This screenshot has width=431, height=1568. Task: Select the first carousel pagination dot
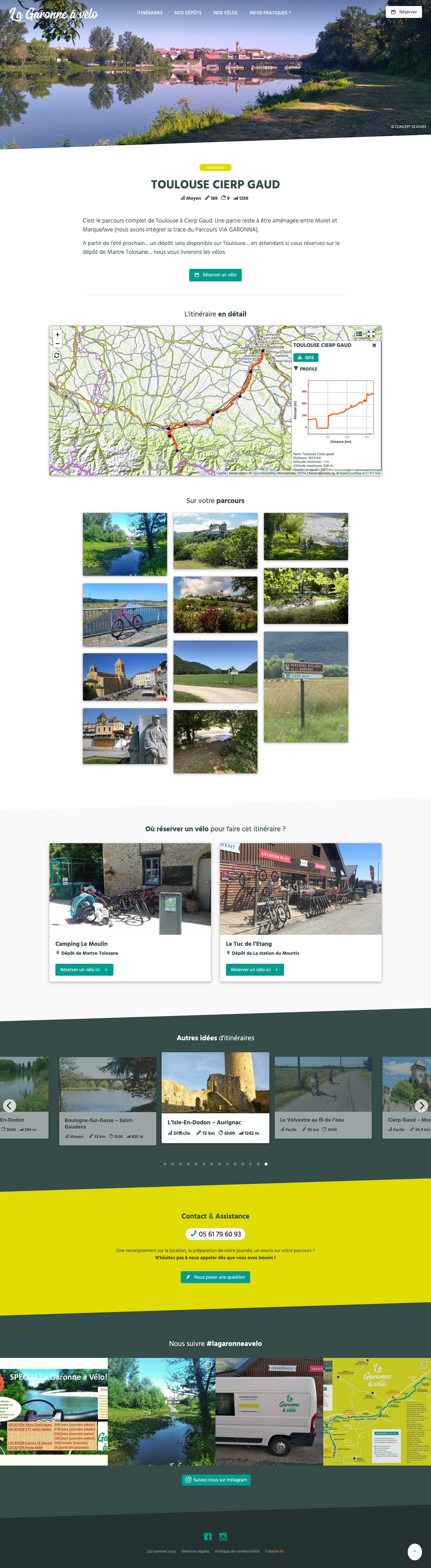[x=165, y=1164]
